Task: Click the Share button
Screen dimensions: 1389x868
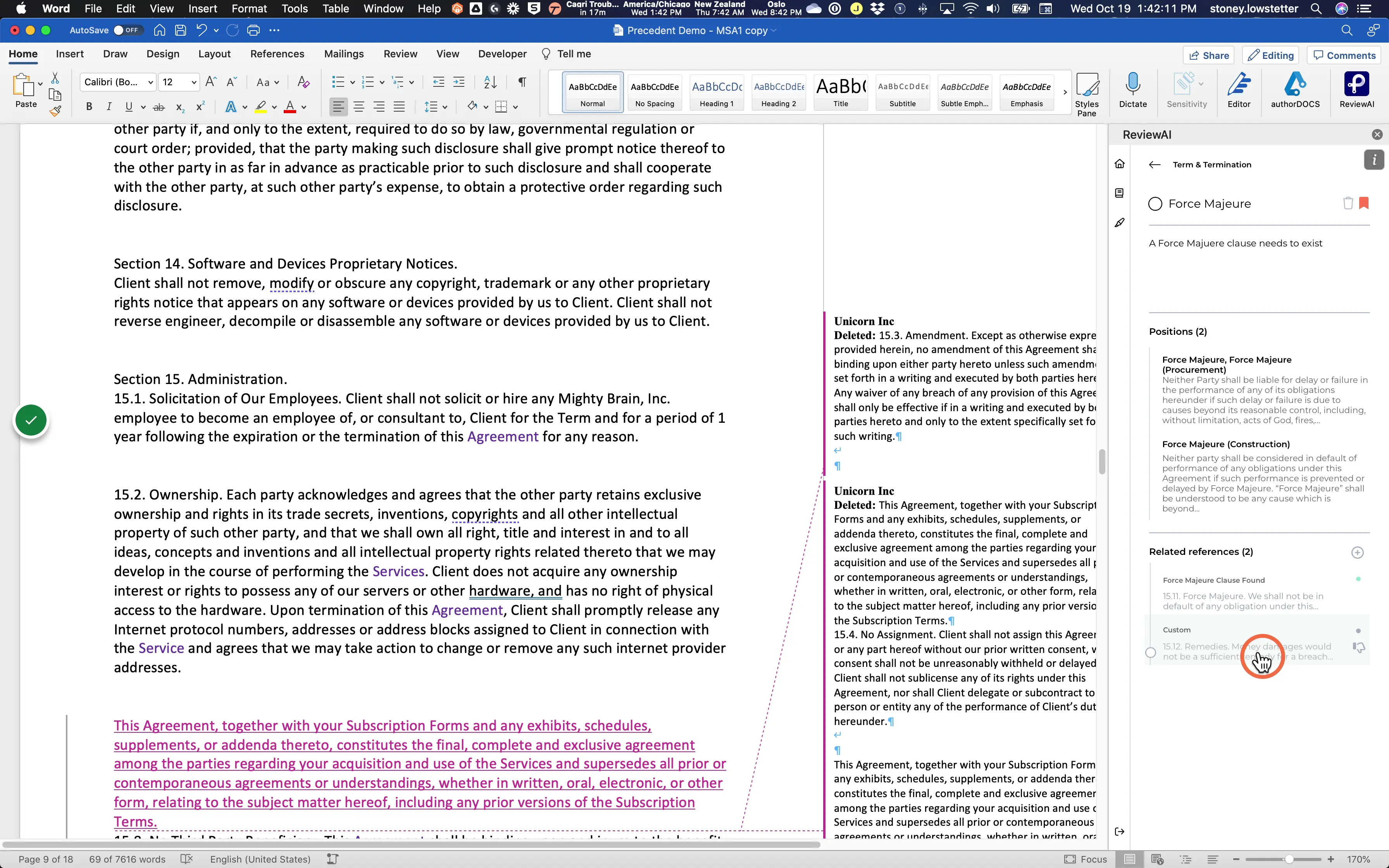Action: (x=1208, y=55)
